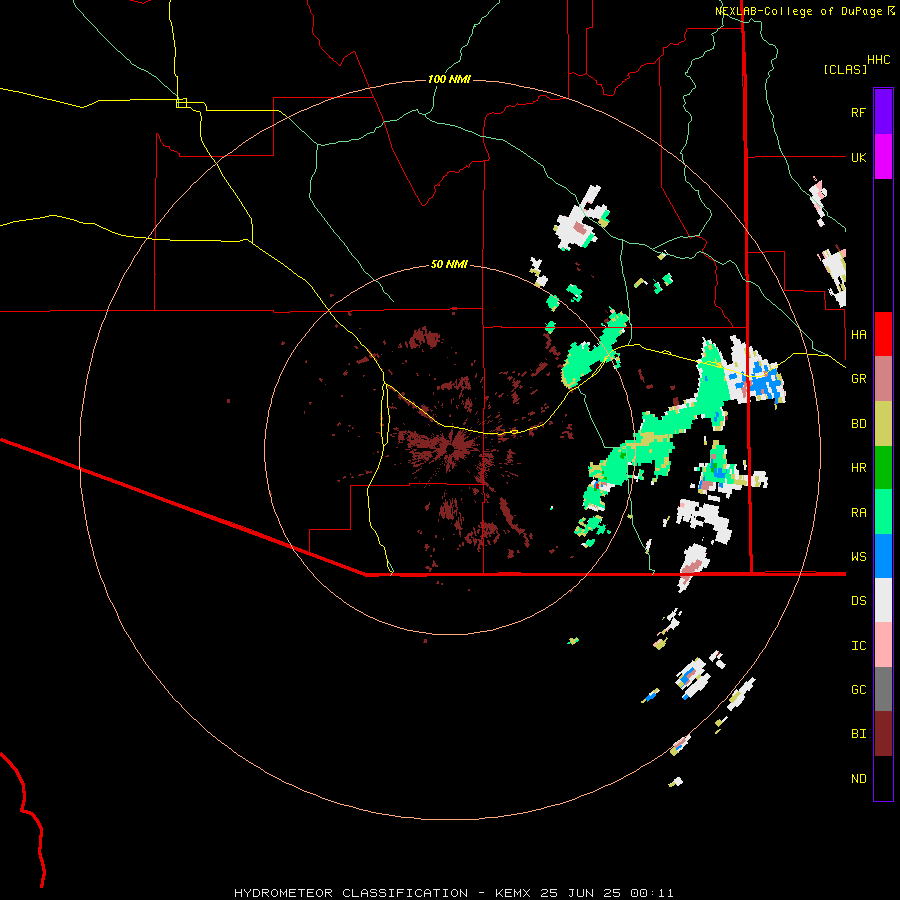
Task: Click the RF legend label
Action: click(x=858, y=112)
